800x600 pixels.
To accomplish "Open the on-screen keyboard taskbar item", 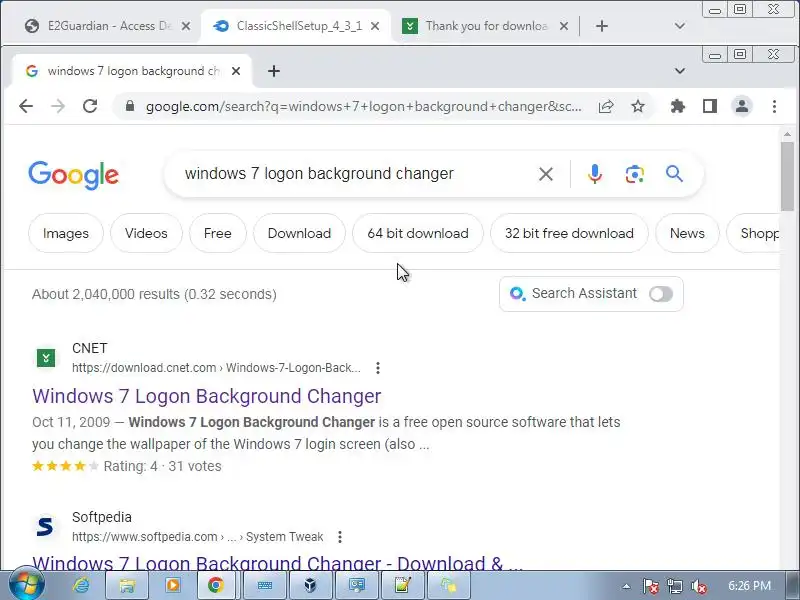I will point(265,585).
